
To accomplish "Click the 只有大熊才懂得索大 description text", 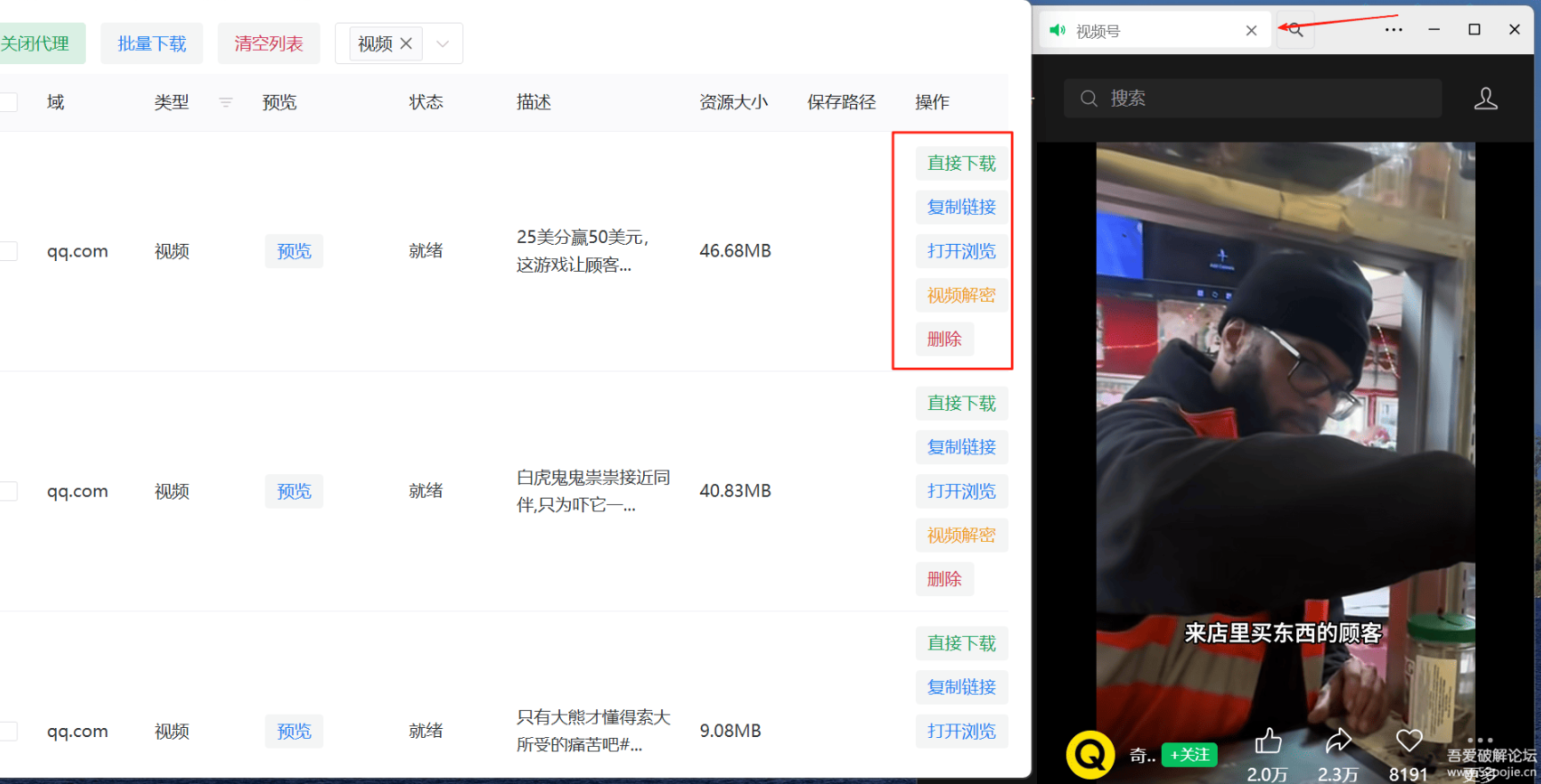I will coord(593,732).
